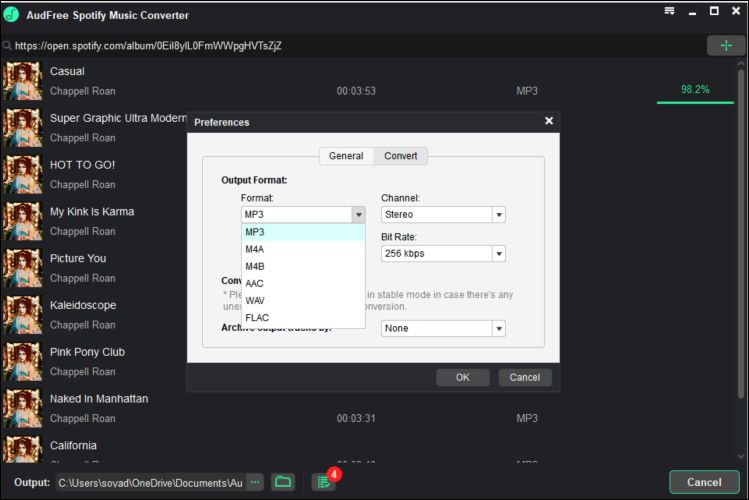Click the Pink Pony Club thumbnail
Screen dimensions: 749x500
tap(22, 362)
